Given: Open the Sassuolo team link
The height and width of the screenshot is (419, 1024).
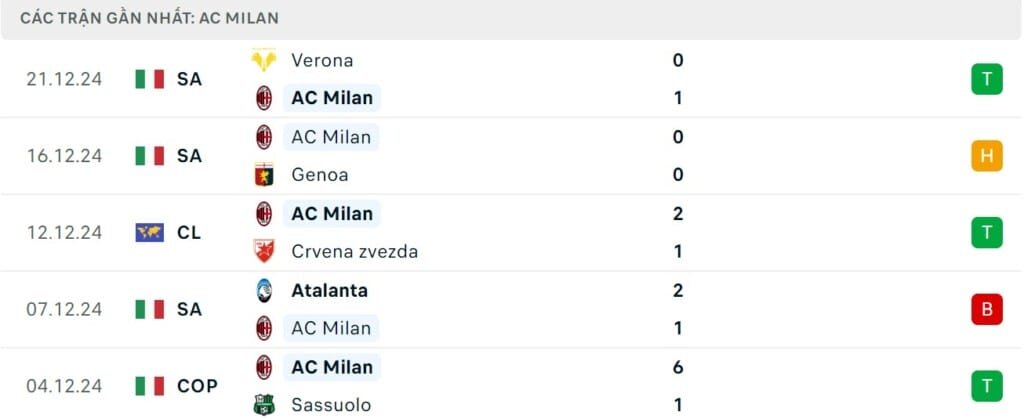Looking at the screenshot, I should click(331, 405).
